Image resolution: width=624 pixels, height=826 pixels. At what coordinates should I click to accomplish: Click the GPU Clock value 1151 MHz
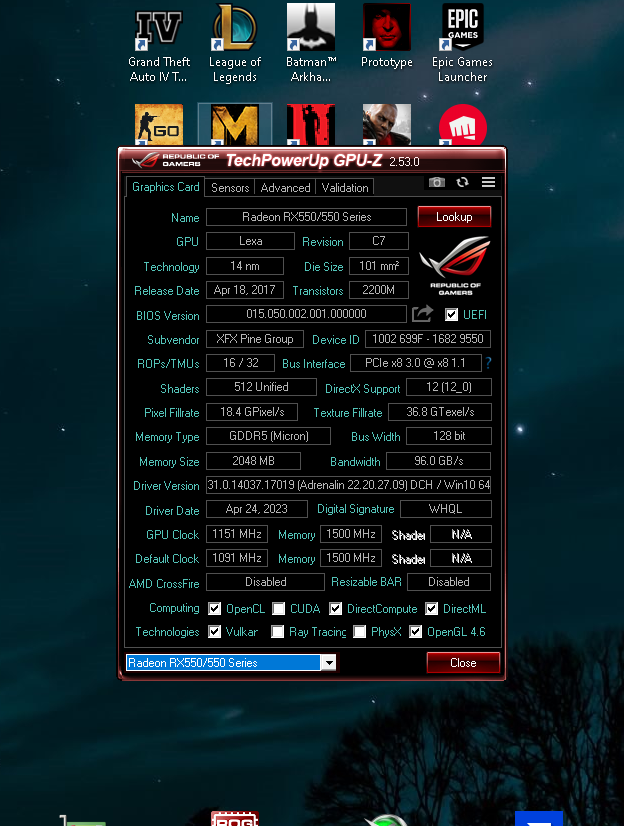click(x=237, y=534)
